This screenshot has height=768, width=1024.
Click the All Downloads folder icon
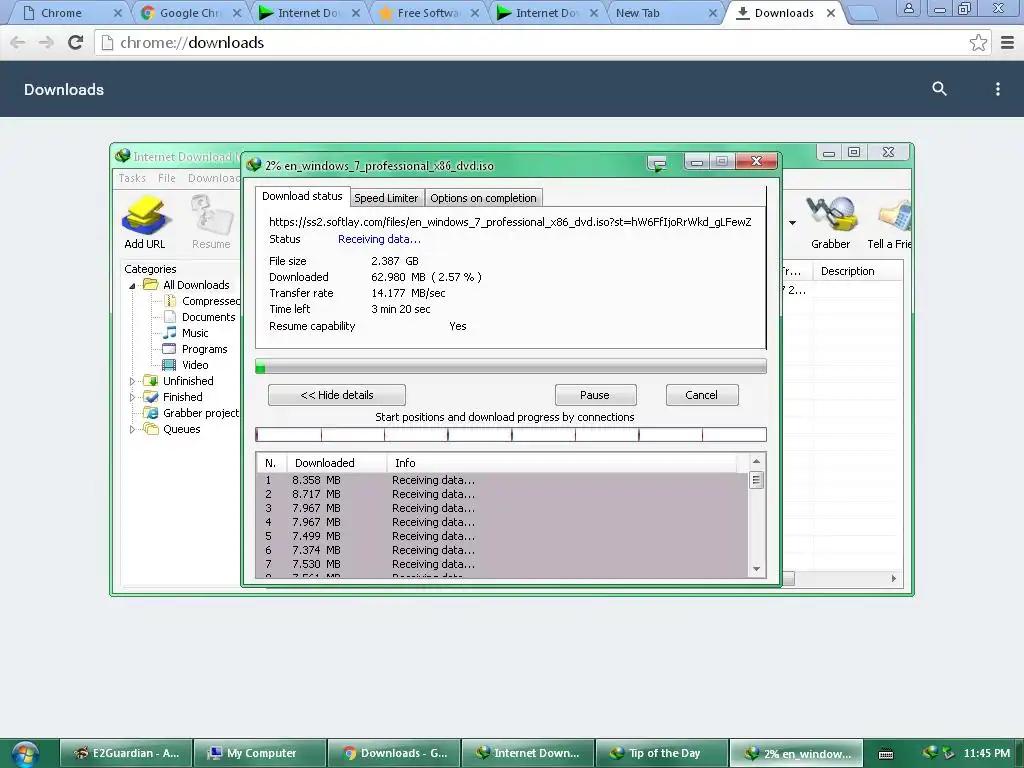[x=151, y=285]
